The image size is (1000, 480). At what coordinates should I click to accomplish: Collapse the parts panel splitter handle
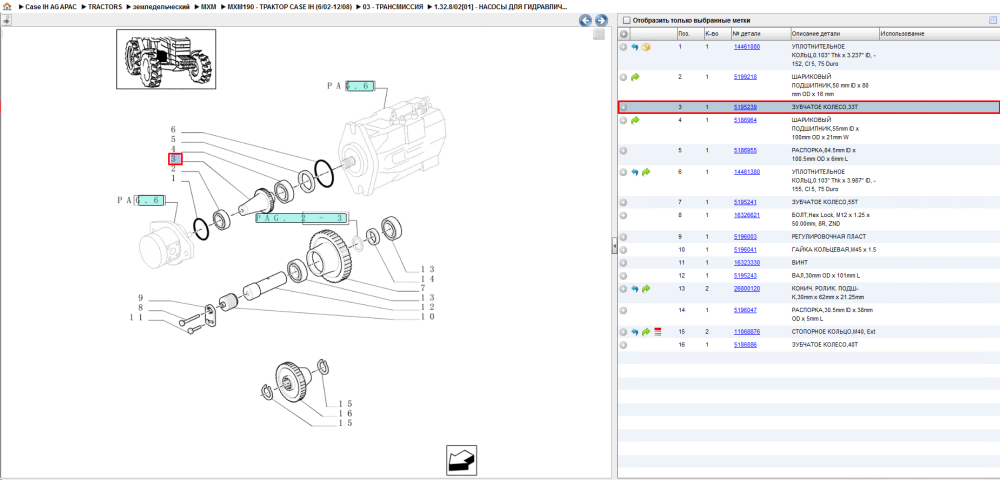coord(614,245)
